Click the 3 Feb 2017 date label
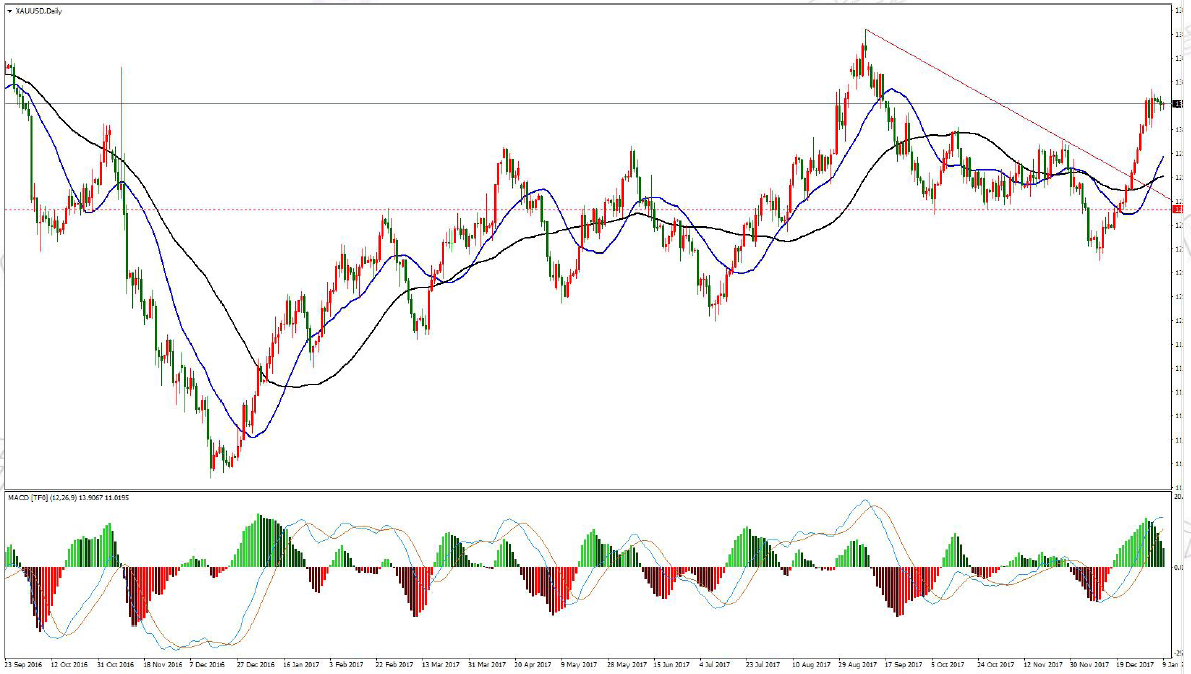 tap(347, 665)
